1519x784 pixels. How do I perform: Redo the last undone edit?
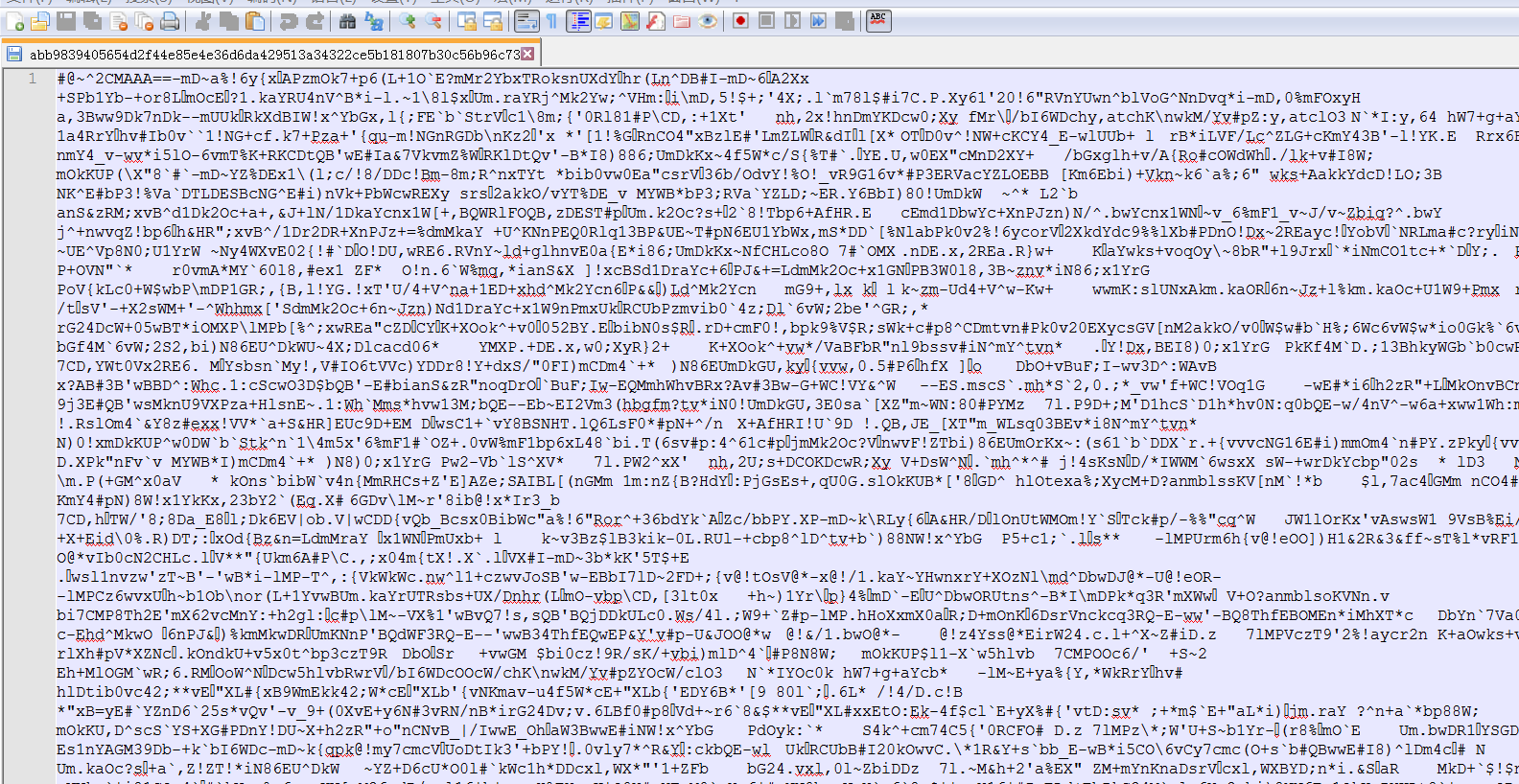[315, 21]
